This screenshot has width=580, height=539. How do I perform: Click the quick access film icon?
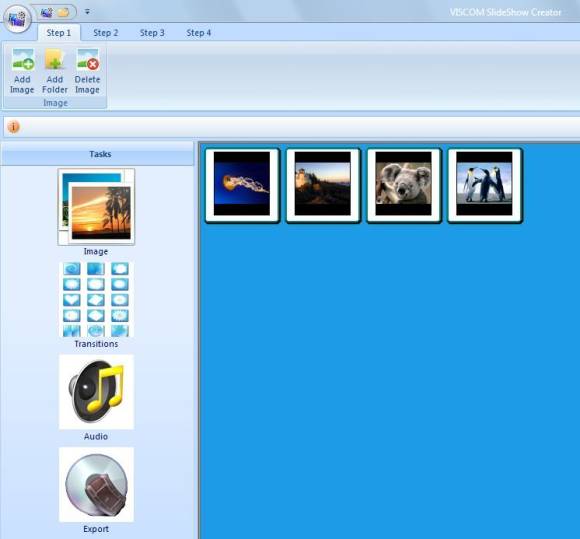pos(47,12)
